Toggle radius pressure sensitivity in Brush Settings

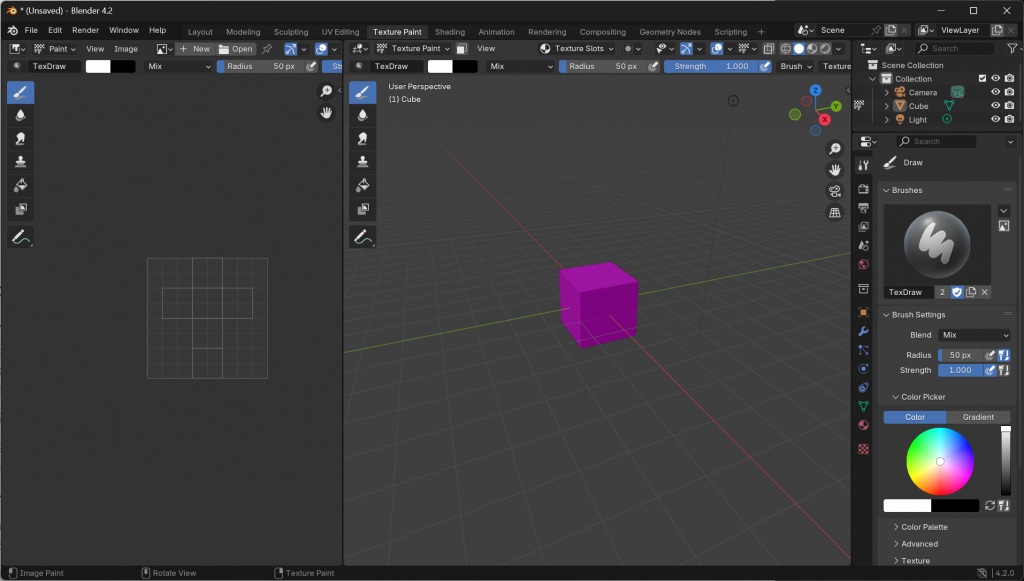(x=990, y=355)
